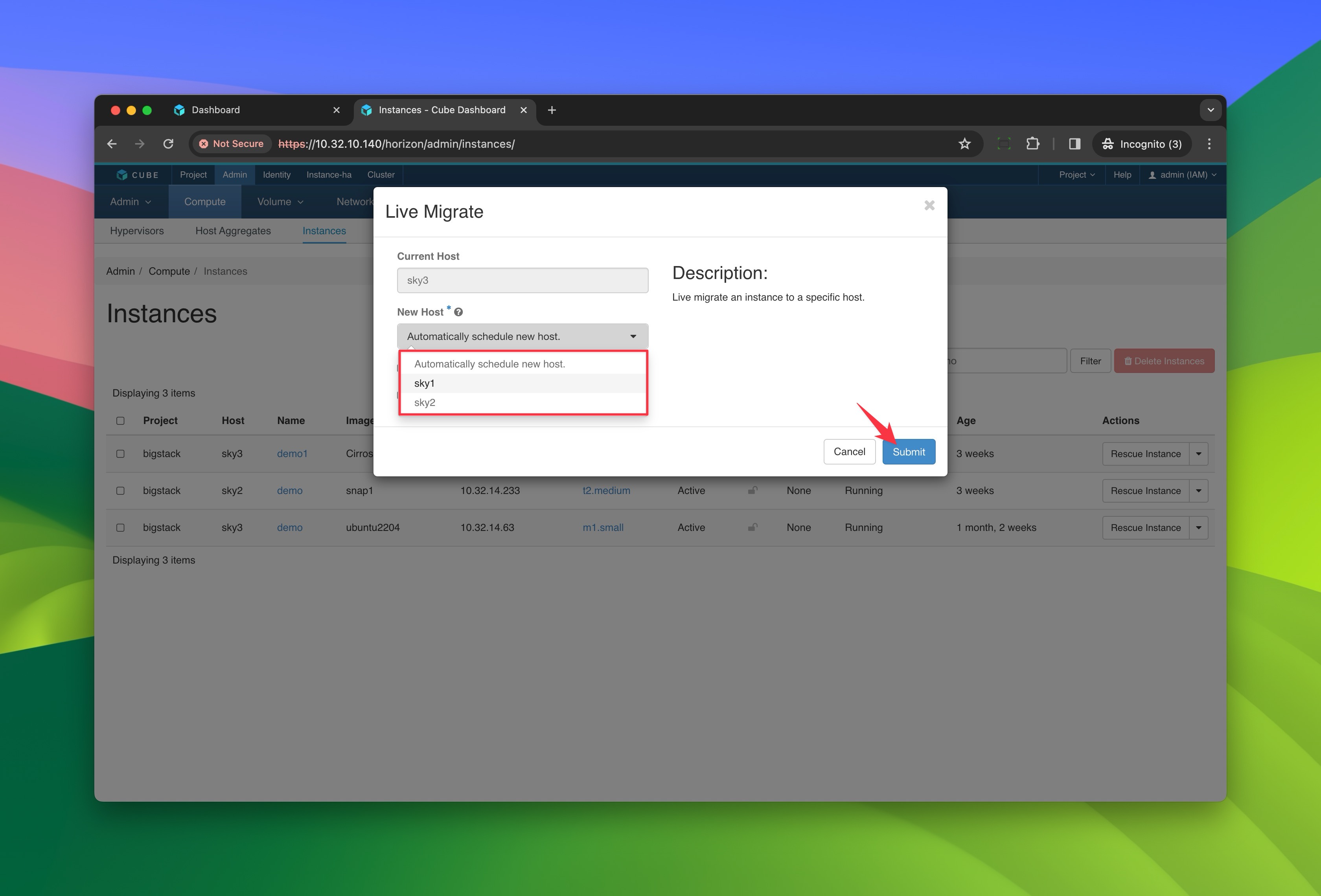Pick Automatically schedule new host option

523,364
